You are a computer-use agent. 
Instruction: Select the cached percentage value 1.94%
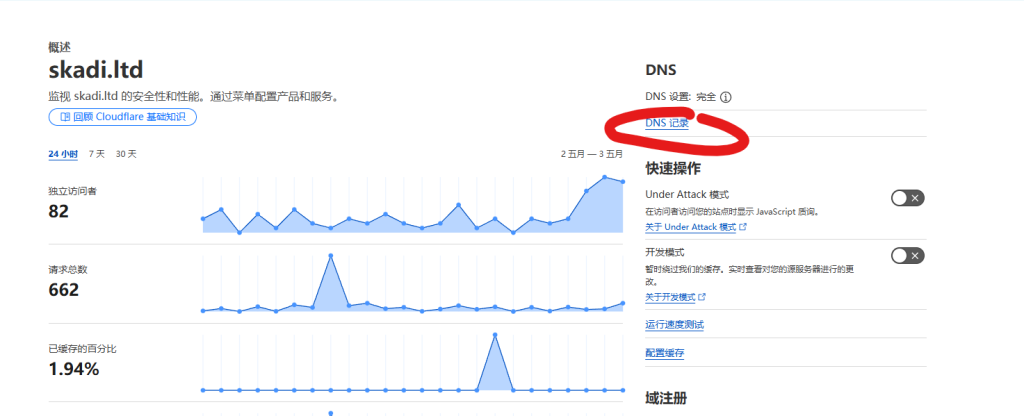(x=73, y=369)
